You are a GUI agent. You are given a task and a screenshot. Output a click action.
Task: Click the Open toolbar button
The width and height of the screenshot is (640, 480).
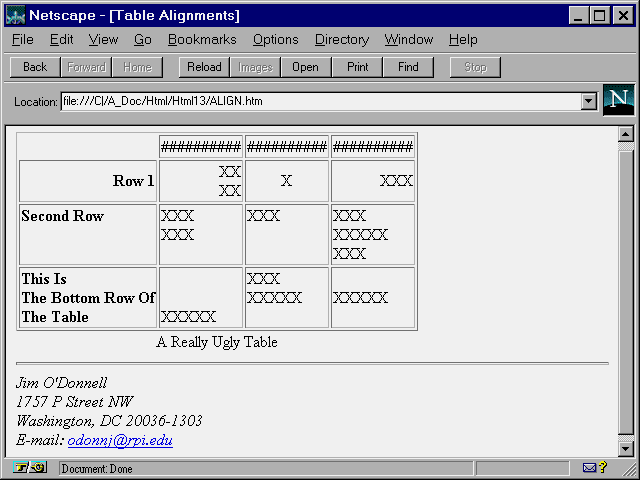(x=305, y=67)
